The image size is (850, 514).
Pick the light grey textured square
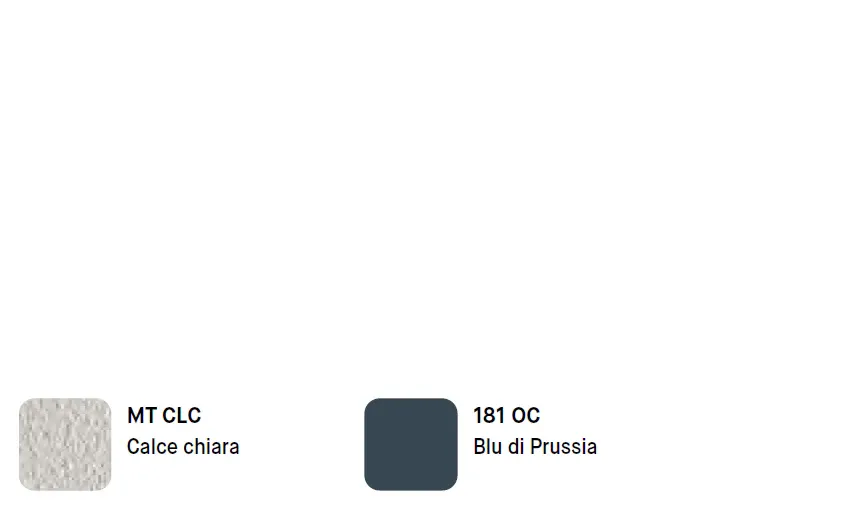[65, 444]
